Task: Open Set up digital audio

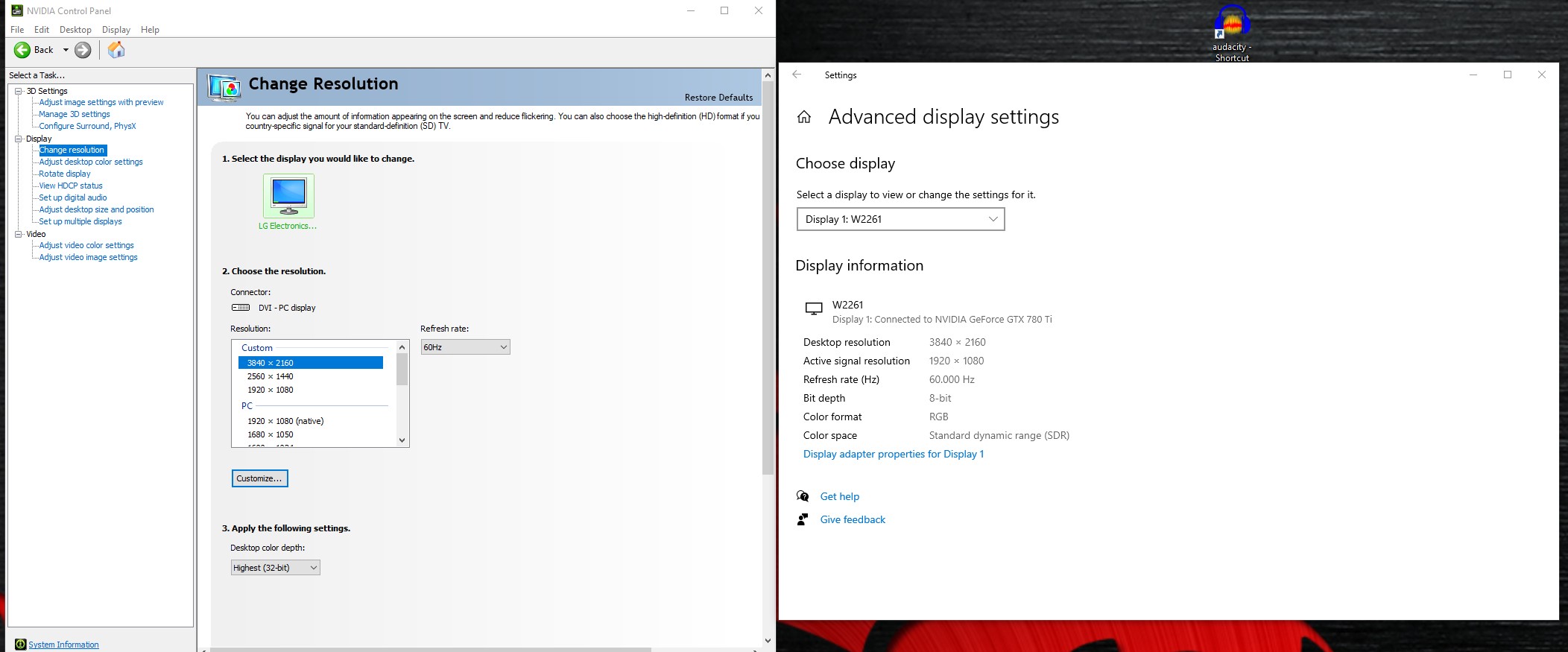Action: [73, 197]
